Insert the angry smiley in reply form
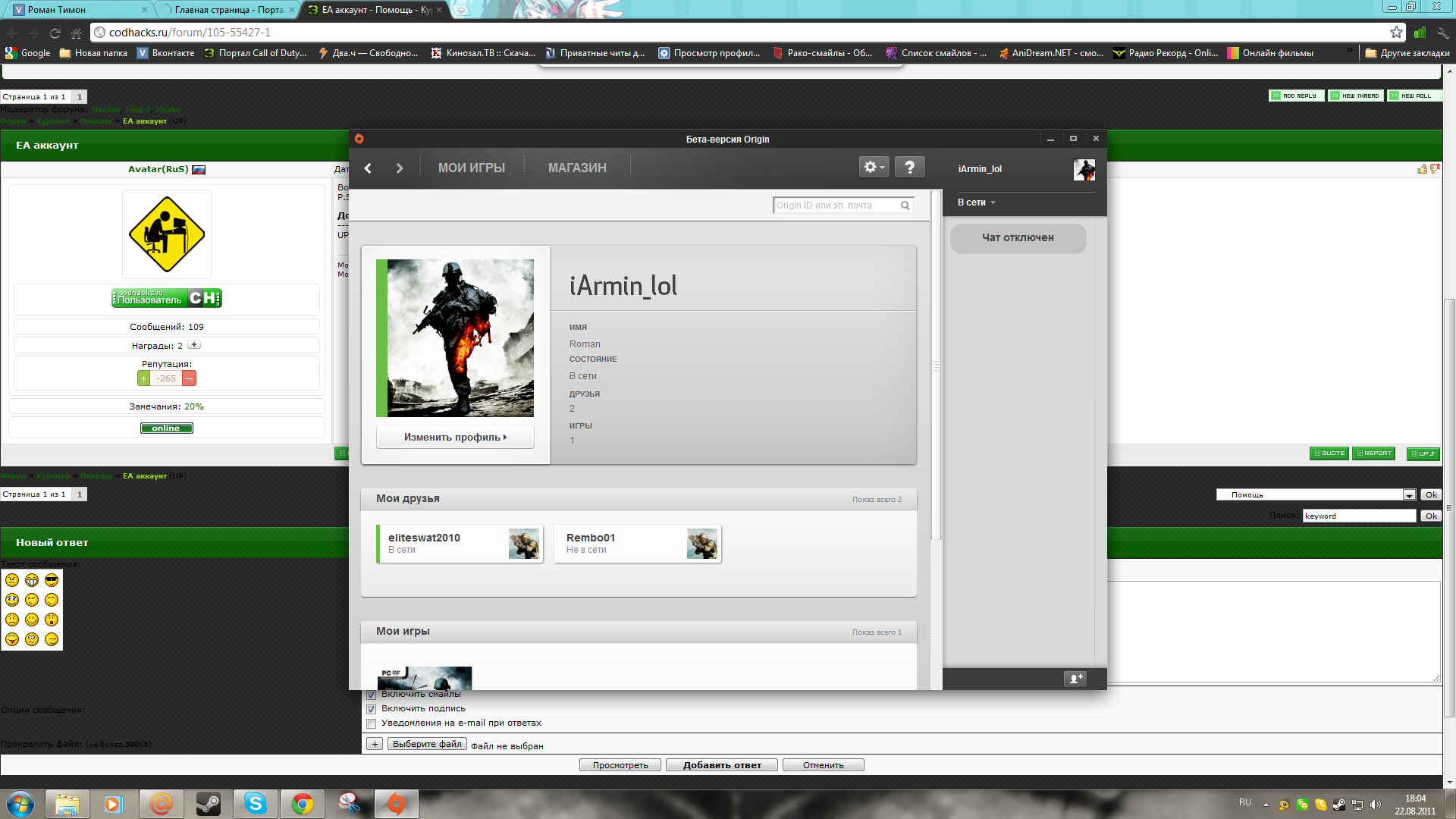This screenshot has height=819, width=1456. point(12,580)
